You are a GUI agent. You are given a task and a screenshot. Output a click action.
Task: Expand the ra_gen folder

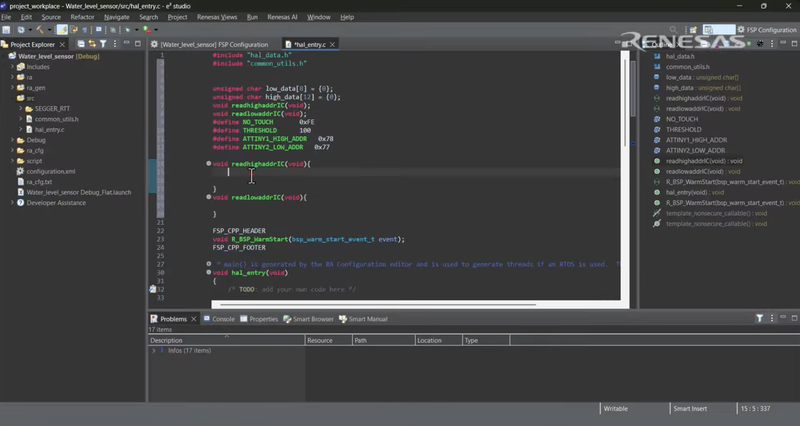coord(12,88)
